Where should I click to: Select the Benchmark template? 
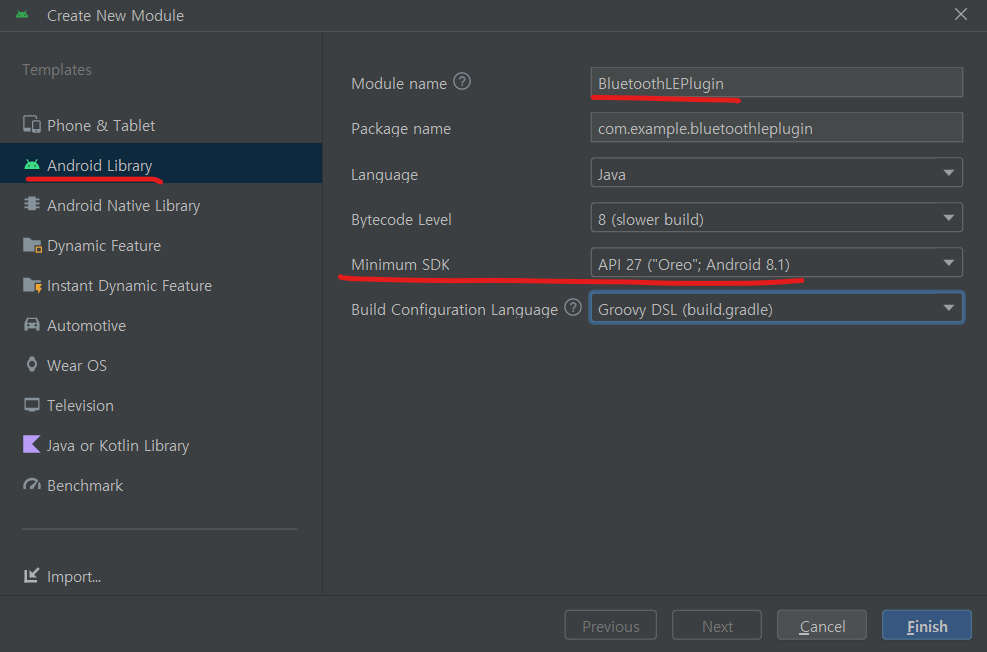click(161, 485)
